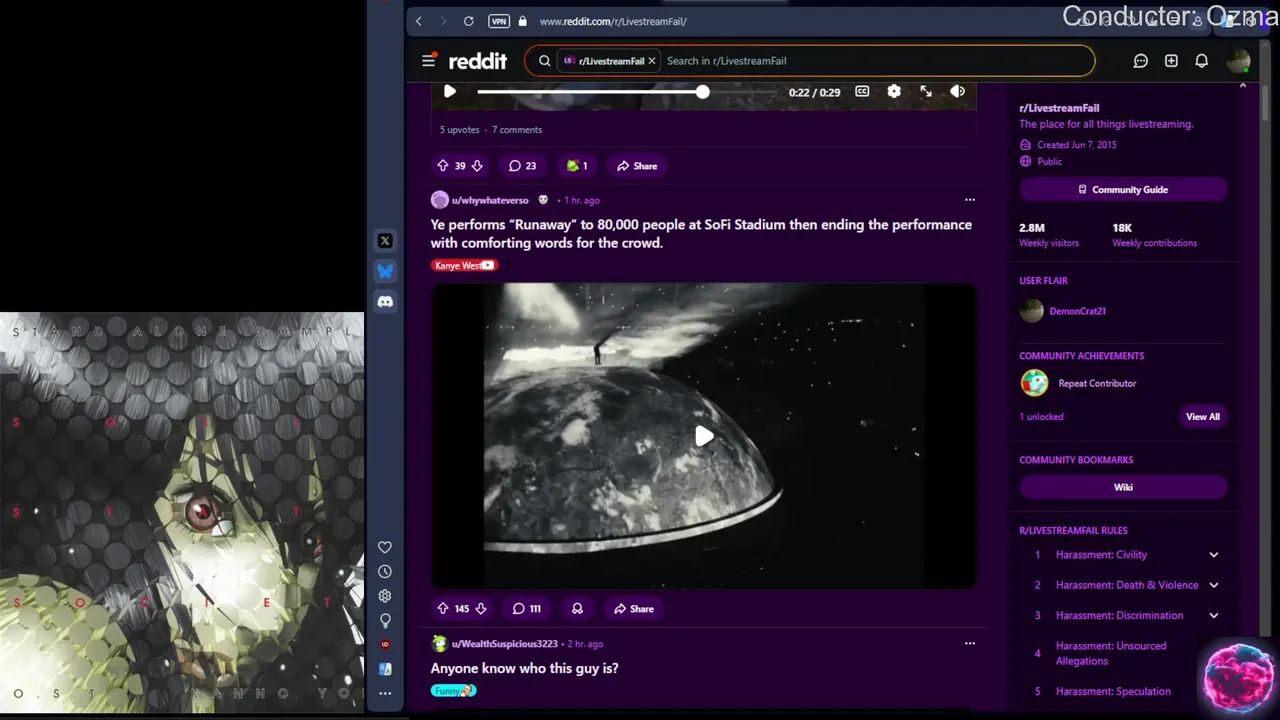This screenshot has width=1280, height=720.
Task: Open Reddit chat icon in header
Action: 1140,61
